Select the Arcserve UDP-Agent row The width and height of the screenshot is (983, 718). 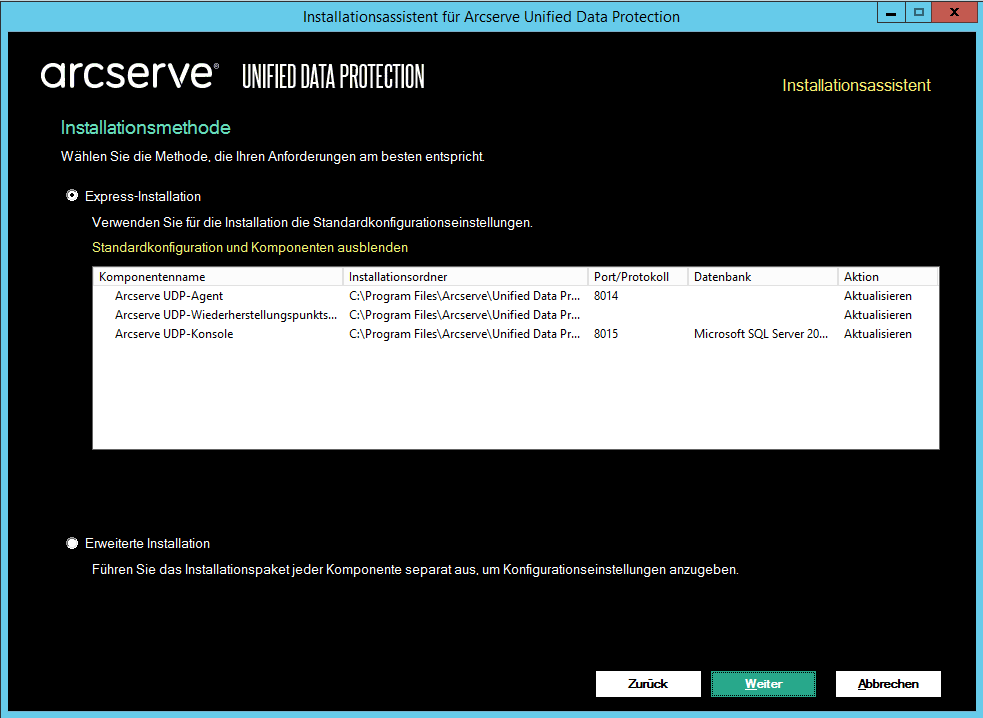[515, 296]
